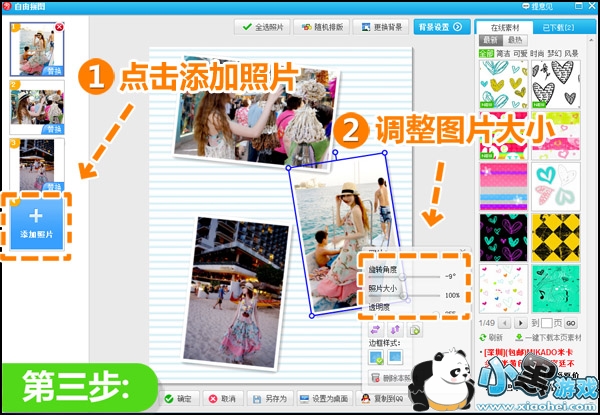600x415 pixels.
Task: Select the 全部 category filter
Action: [x=485, y=51]
